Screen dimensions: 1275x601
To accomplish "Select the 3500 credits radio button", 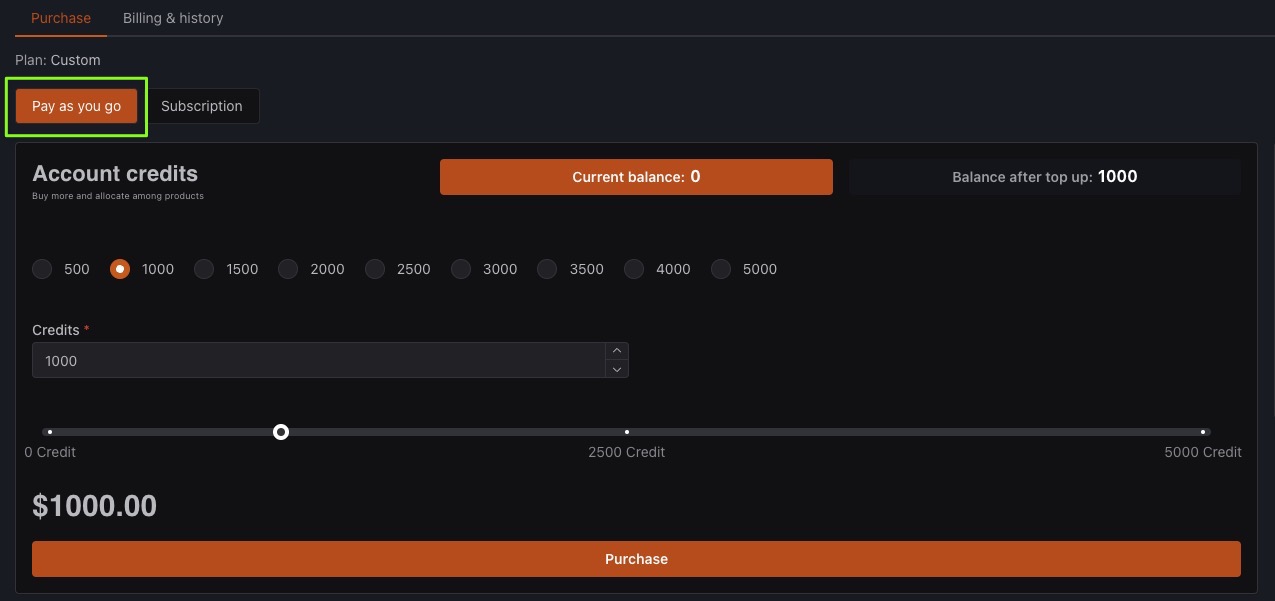I will click(547, 269).
